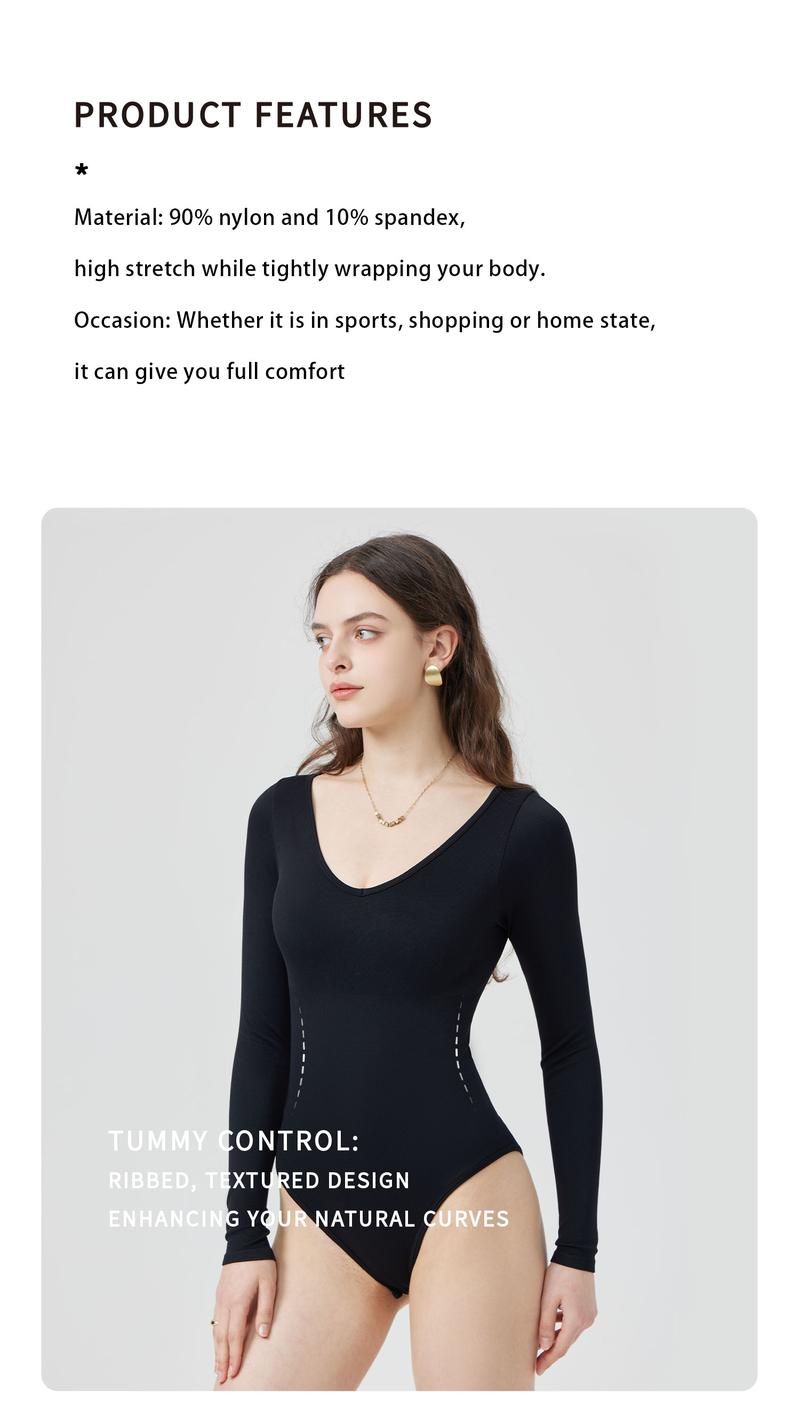800x1410 pixels.
Task: Click the RIBBED, TEXTURED DESIGN caption
Action: point(259,1181)
